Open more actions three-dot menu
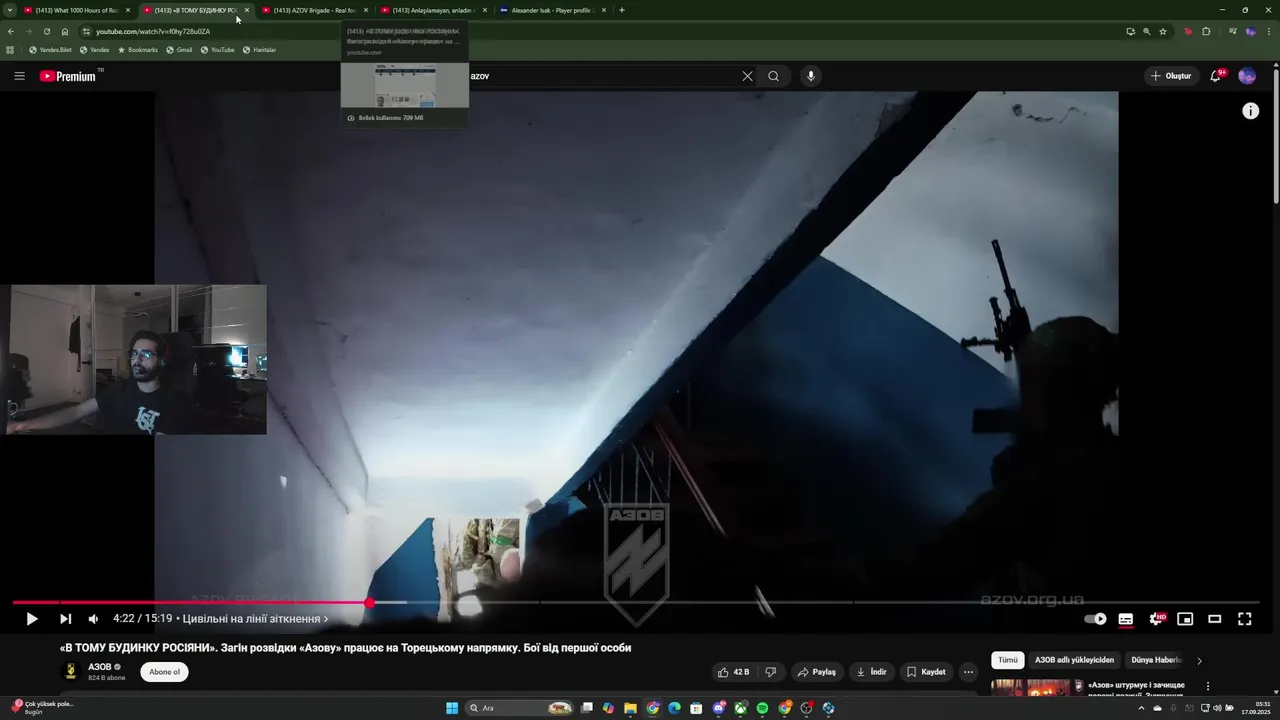 [968, 672]
